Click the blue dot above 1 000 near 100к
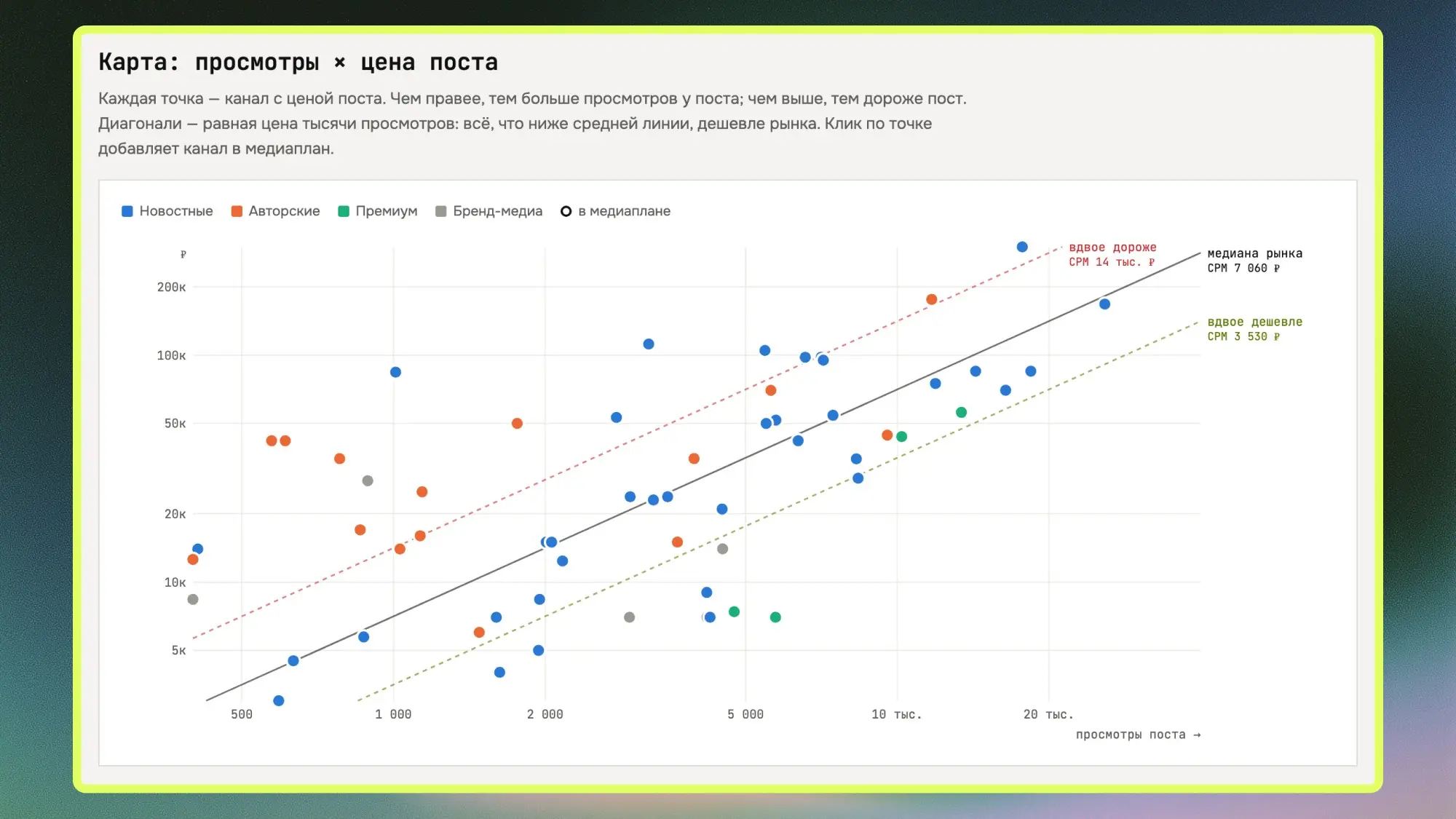 pos(395,372)
